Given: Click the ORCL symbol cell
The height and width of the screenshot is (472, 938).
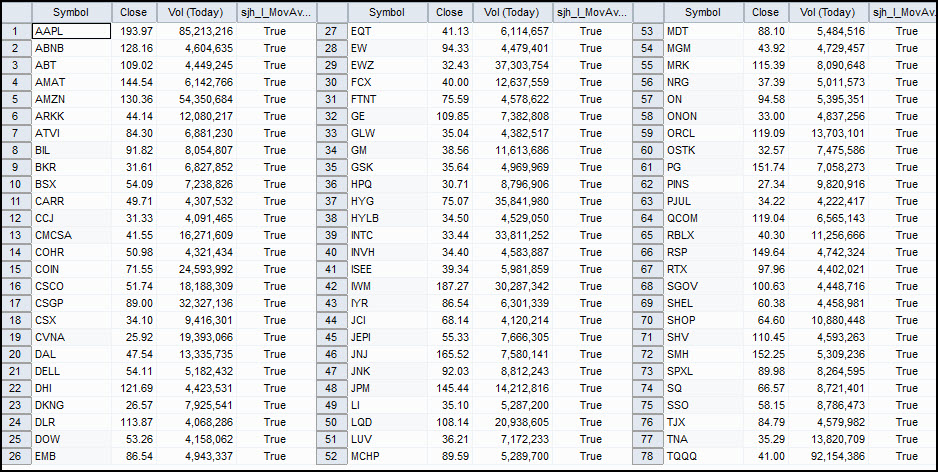Looking at the screenshot, I should point(703,133).
